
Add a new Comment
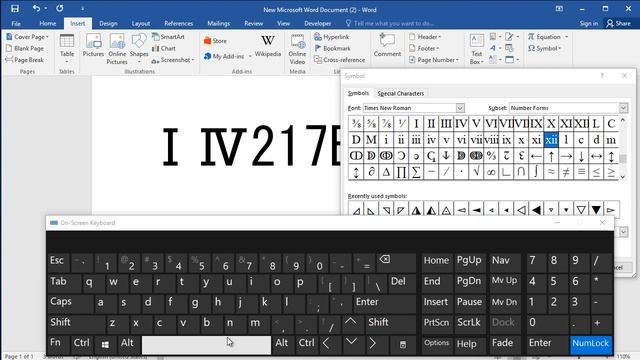[387, 46]
